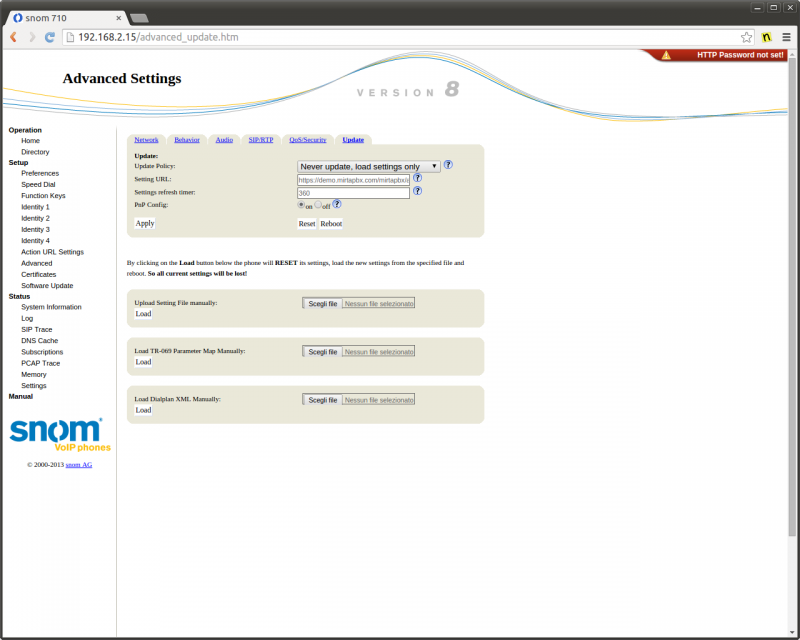The image size is (800, 640).
Task: Open help for Update Policy
Action: [x=447, y=165]
